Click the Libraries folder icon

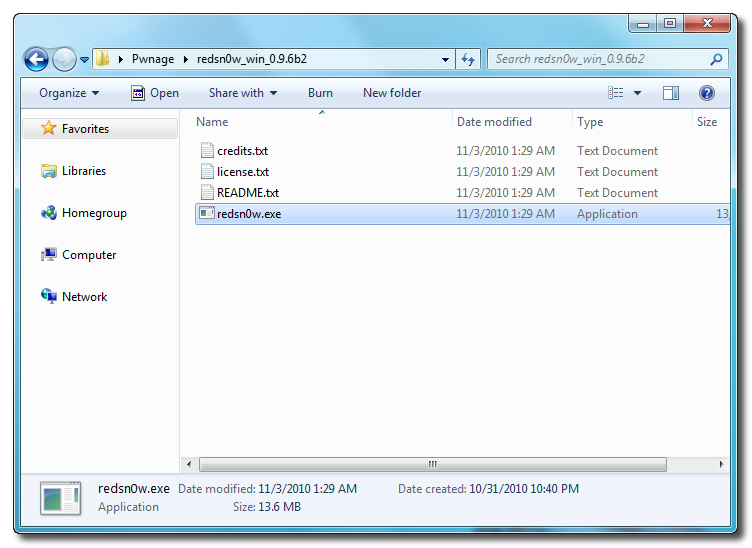coord(48,171)
